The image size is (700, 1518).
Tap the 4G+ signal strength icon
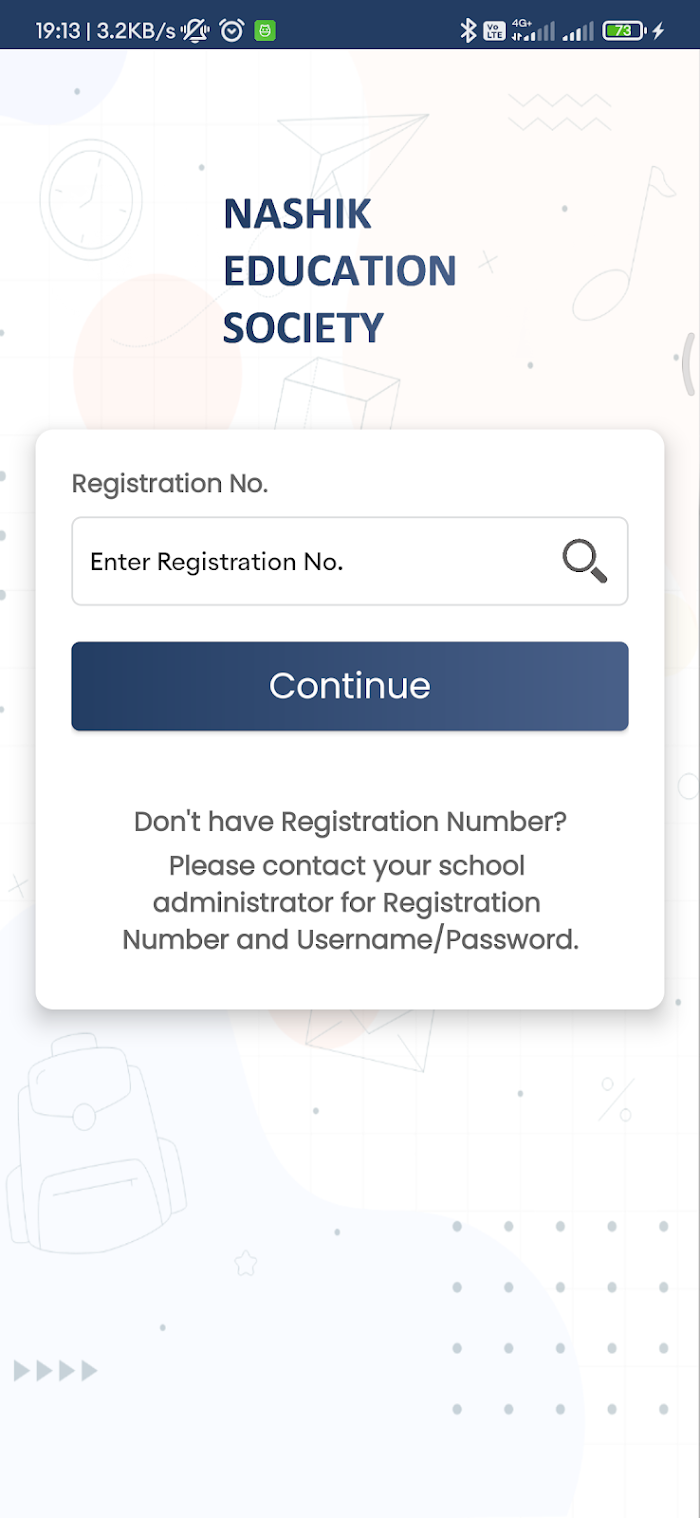click(x=532, y=31)
